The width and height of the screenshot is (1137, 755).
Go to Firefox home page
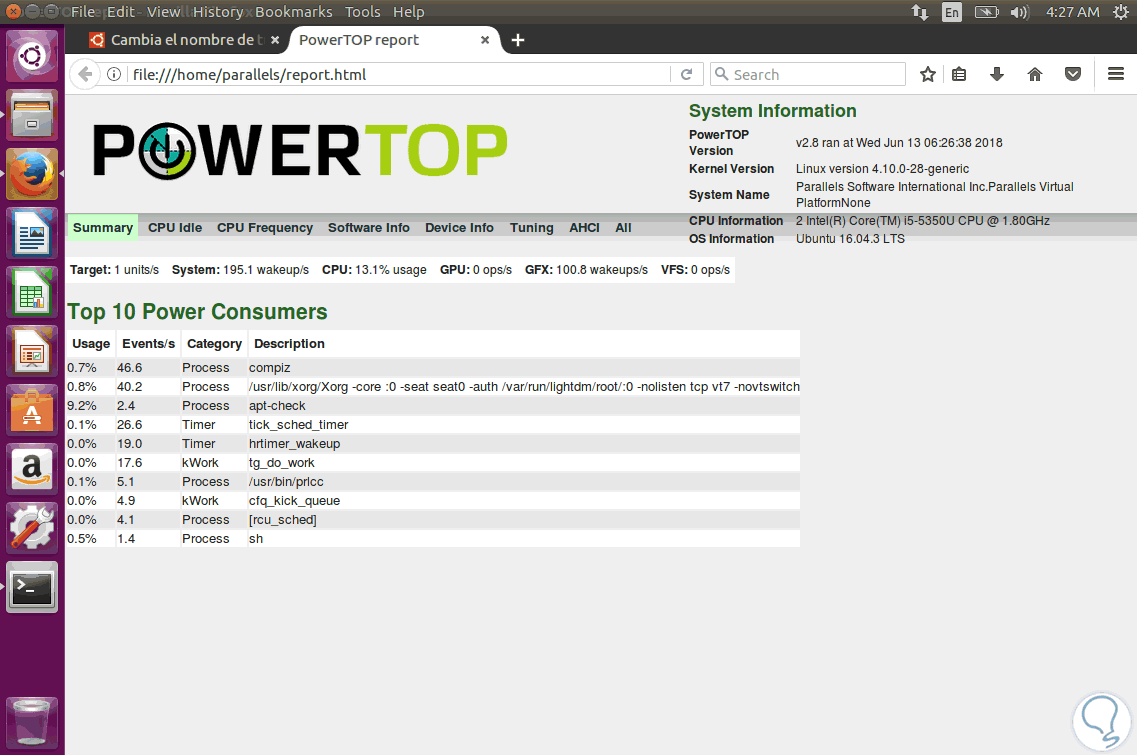click(x=1035, y=74)
